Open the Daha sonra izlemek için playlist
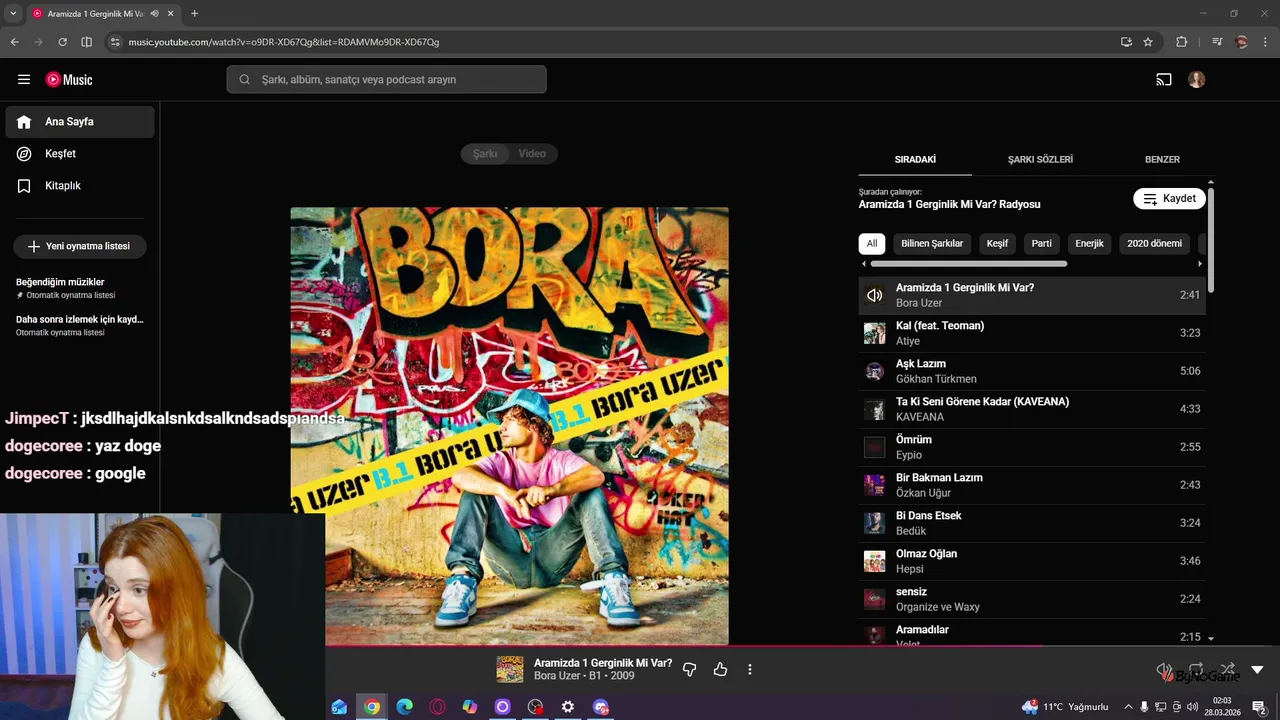Viewport: 1280px width, 720px height. (x=80, y=325)
